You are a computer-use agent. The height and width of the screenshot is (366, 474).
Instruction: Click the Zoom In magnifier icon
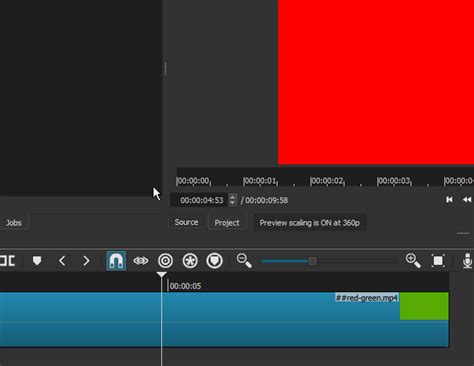pyautogui.click(x=413, y=261)
